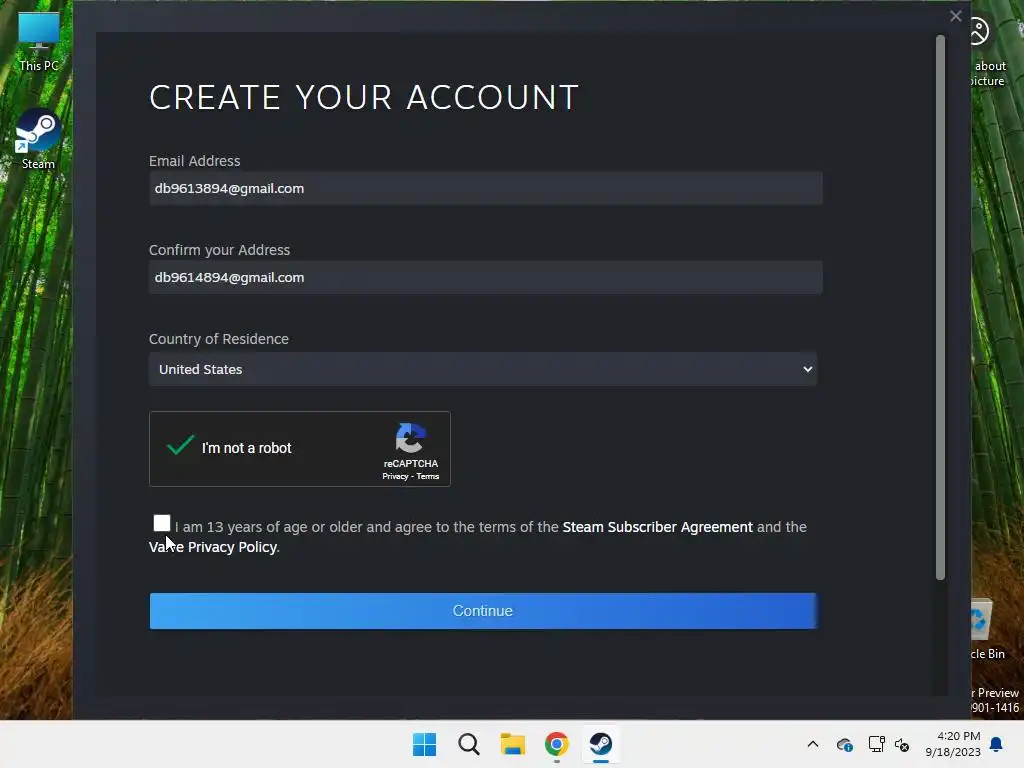Open the Windows Start menu
Viewport: 1024px width, 768px height.
tap(424, 744)
